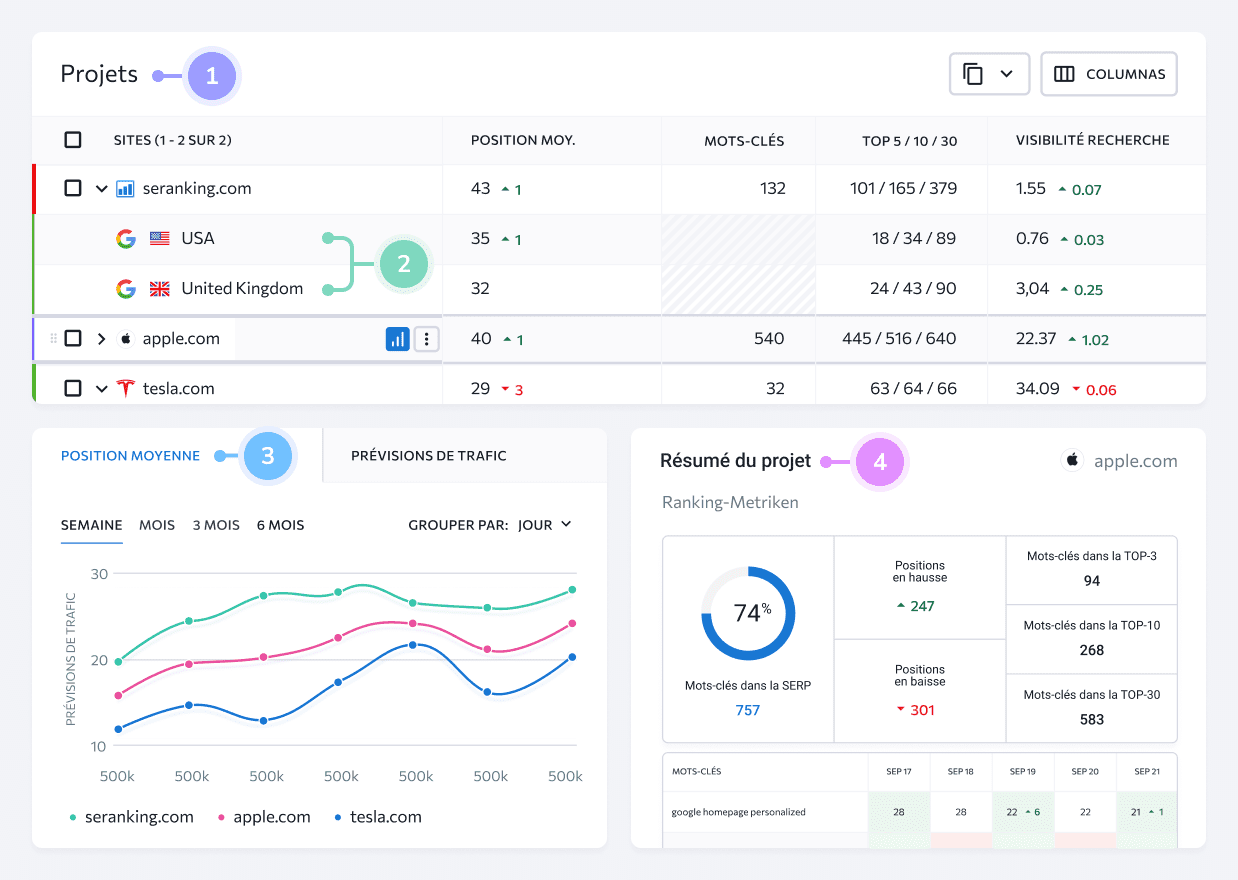Click apple.com keywords count 540
Screen dimensions: 1238x880
769,338
